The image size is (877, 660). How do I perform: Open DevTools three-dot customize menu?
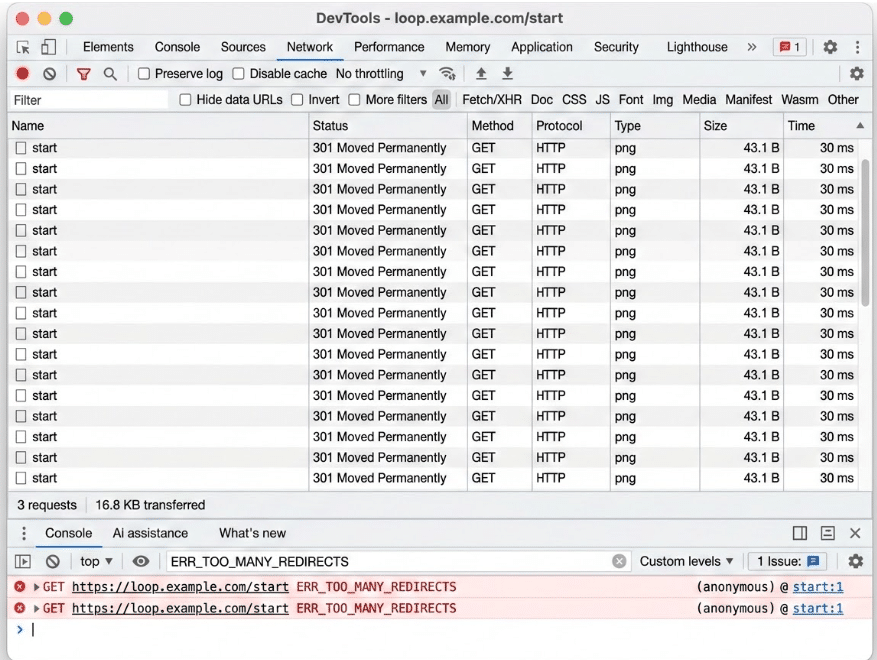[x=857, y=47]
